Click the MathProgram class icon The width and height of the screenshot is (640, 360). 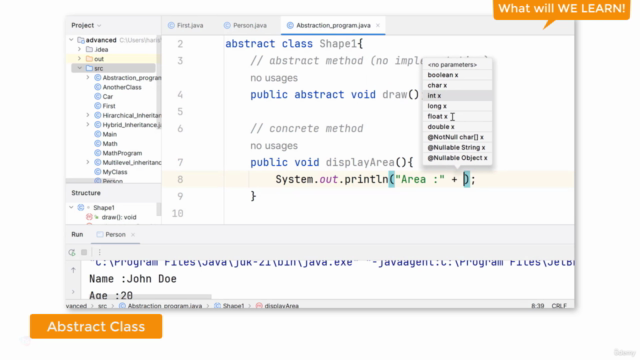98,153
